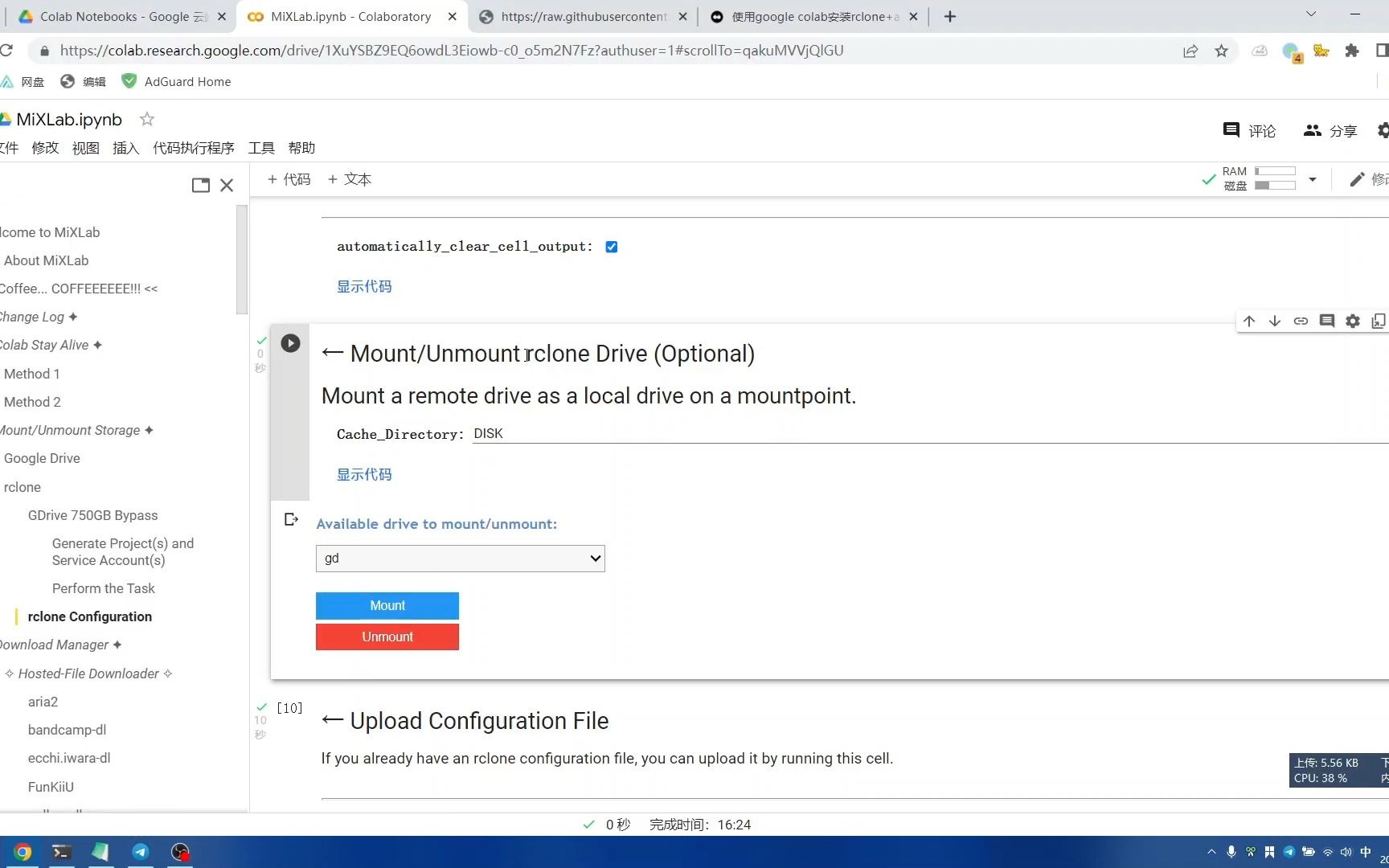Viewport: 1389px width, 868px height.
Task: Open Telegram from taskbar
Action: pos(141,852)
